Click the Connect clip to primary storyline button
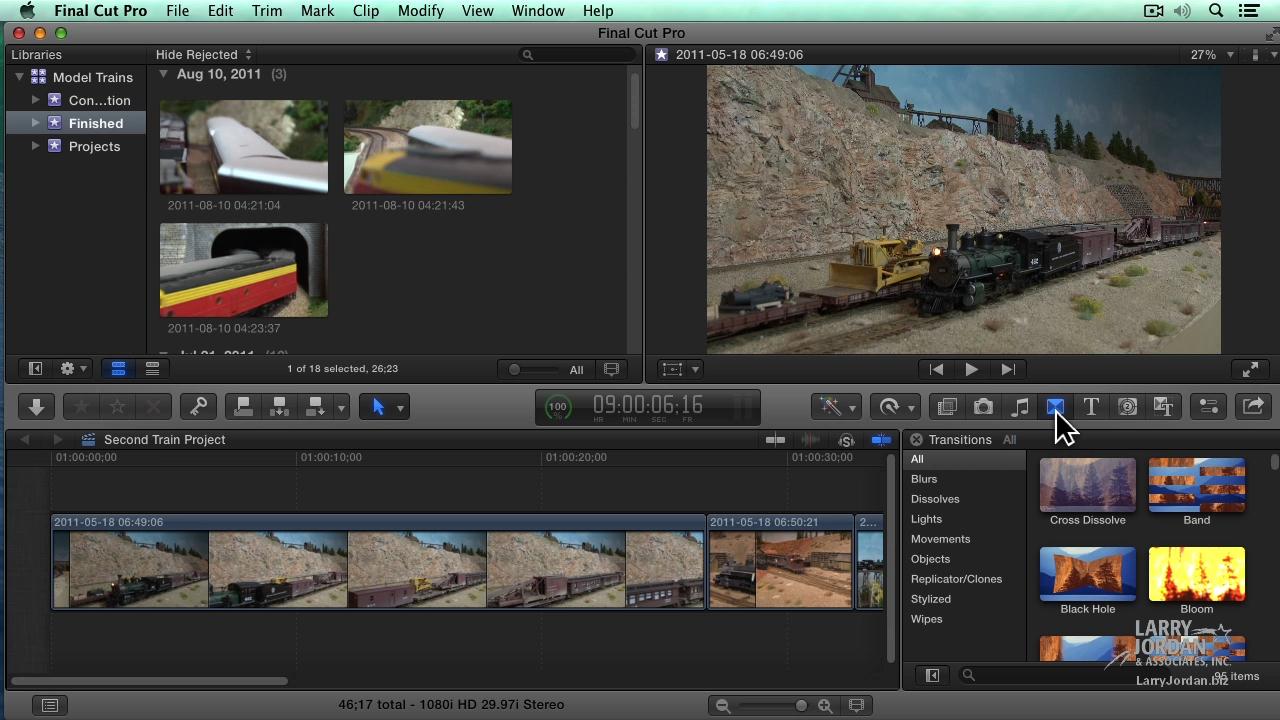The height and width of the screenshot is (720, 1280). pos(243,407)
